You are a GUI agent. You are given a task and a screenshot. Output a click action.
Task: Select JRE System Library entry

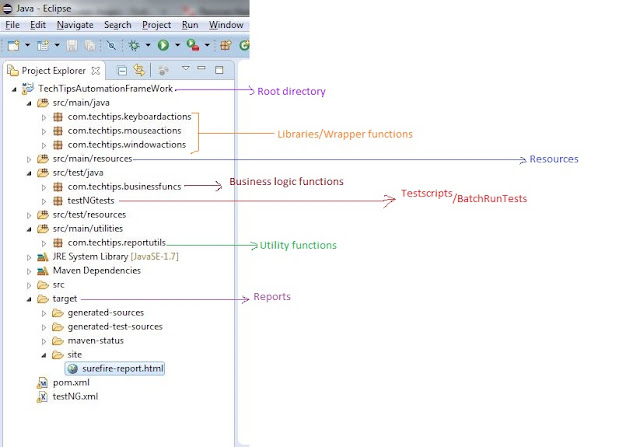(116, 256)
